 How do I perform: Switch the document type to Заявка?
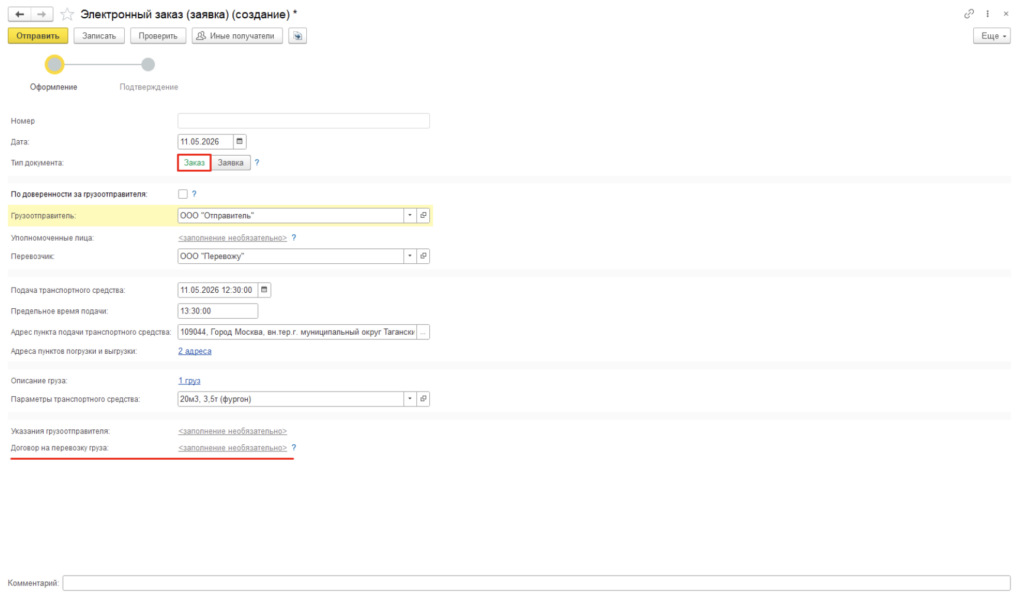click(x=231, y=163)
